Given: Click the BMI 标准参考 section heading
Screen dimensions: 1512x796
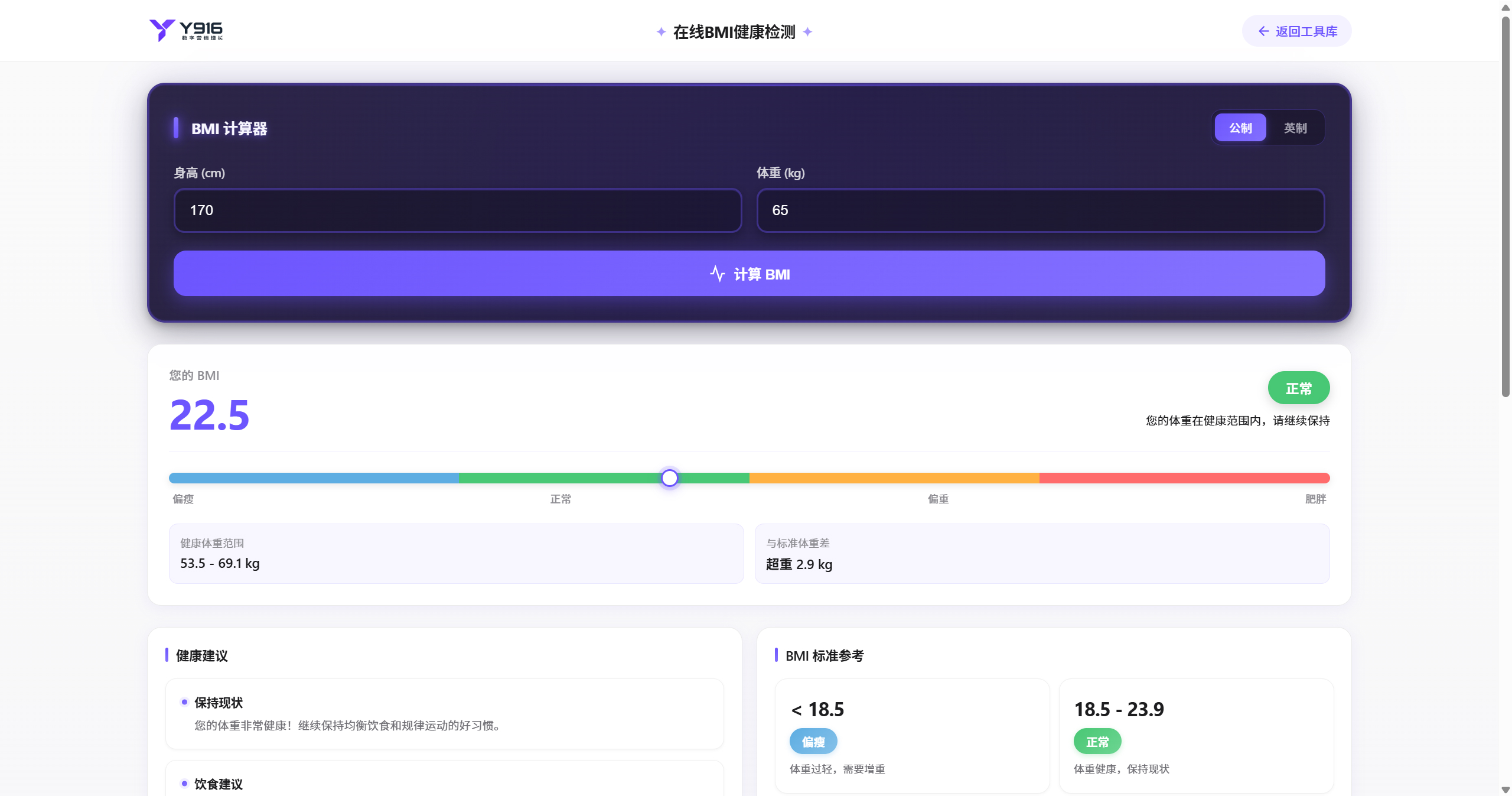Looking at the screenshot, I should [x=825, y=655].
